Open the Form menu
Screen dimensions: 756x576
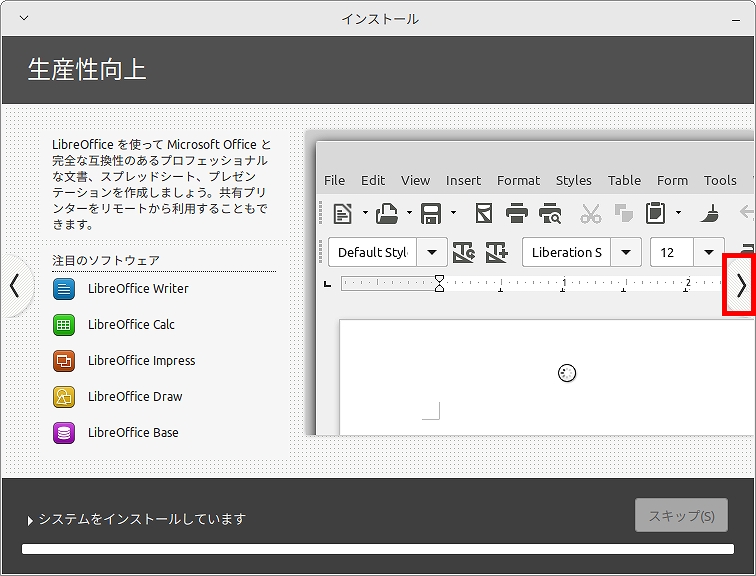(x=672, y=180)
